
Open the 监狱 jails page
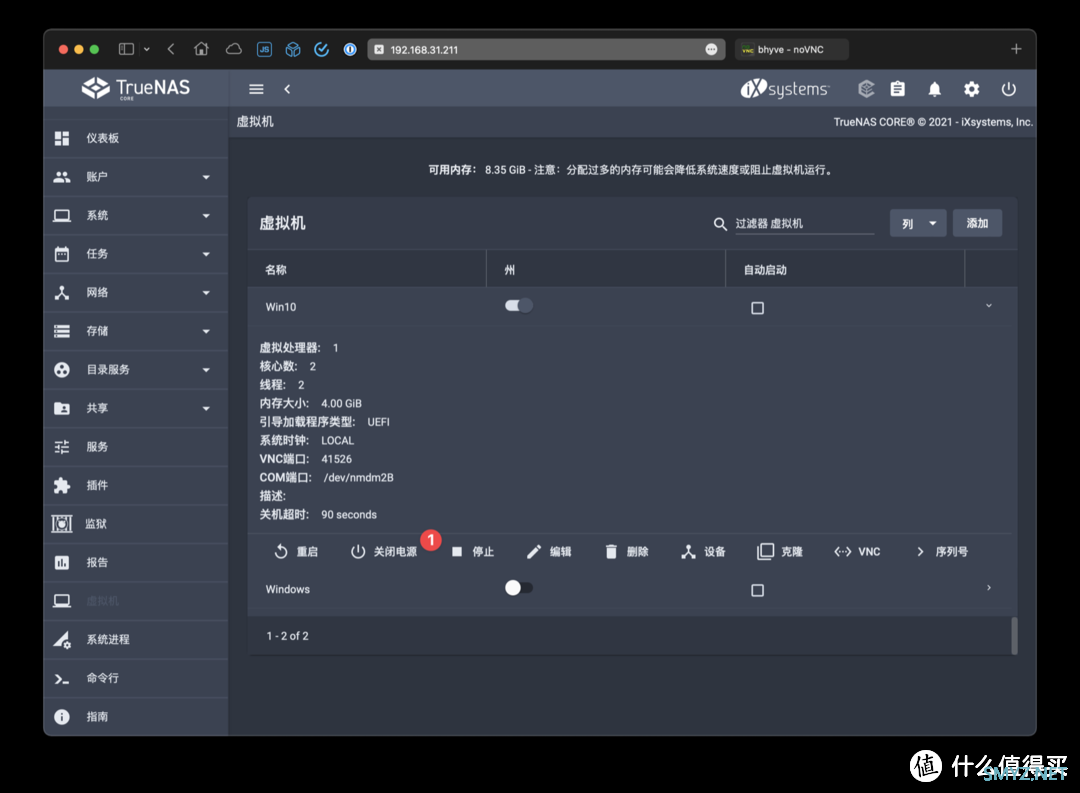[135, 524]
